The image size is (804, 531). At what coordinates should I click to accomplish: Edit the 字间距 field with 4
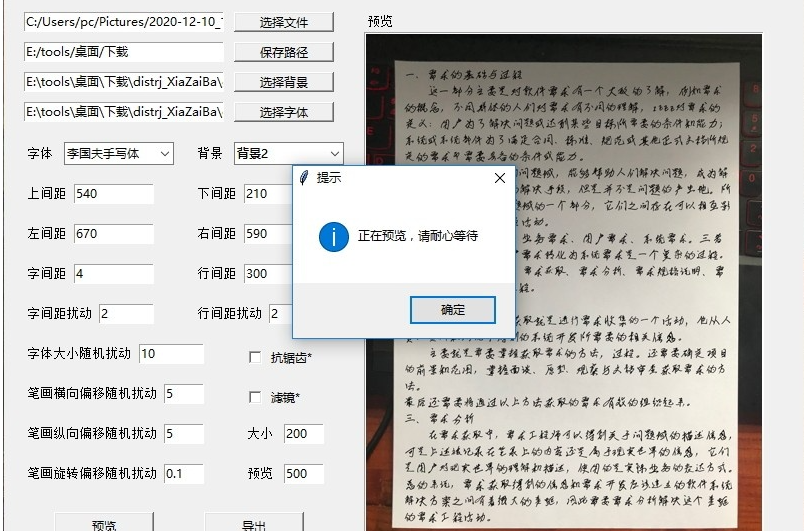pos(114,273)
